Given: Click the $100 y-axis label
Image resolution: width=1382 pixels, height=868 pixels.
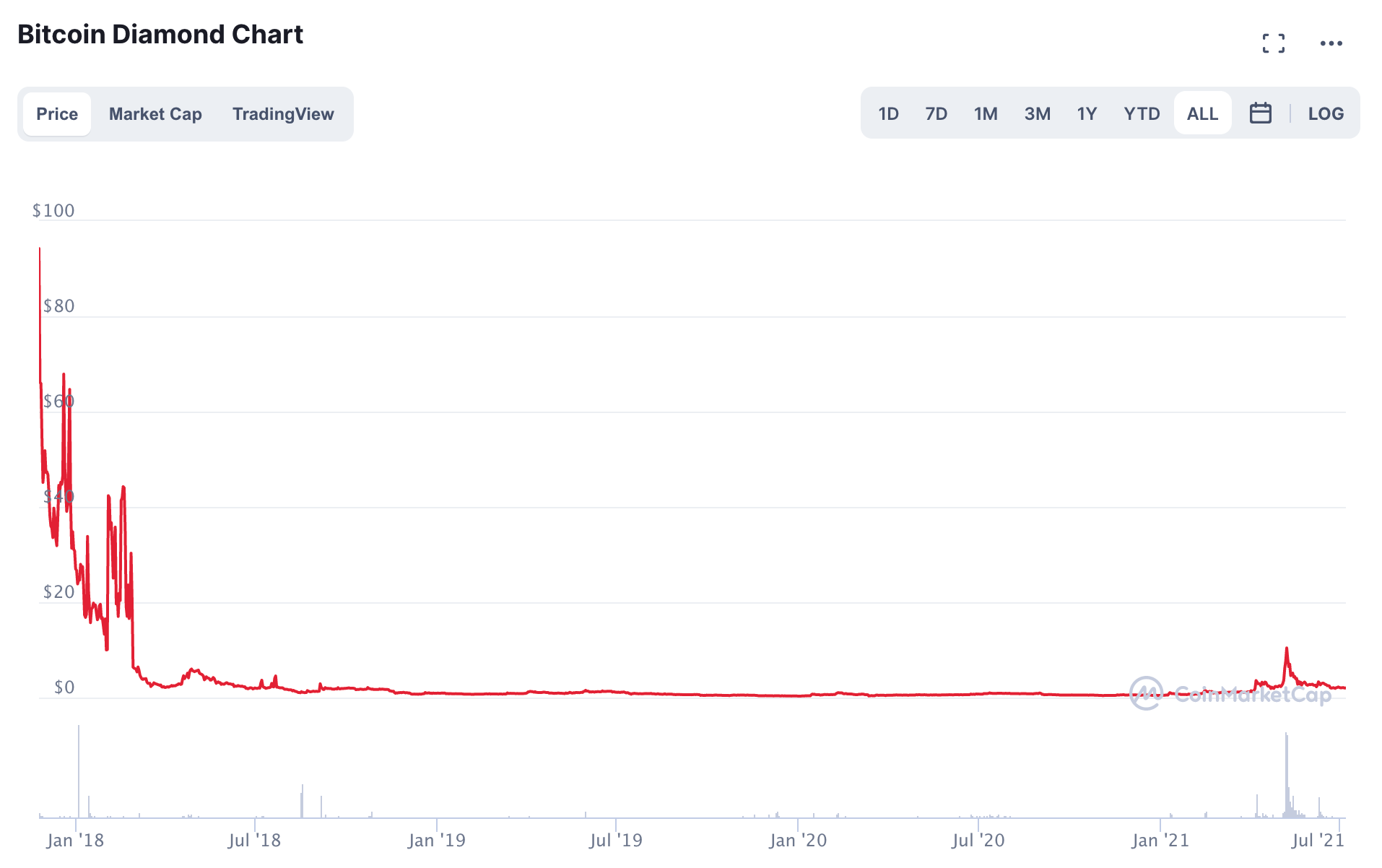Looking at the screenshot, I should click(x=53, y=211).
